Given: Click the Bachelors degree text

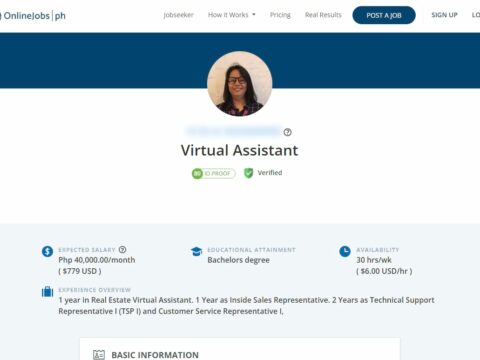Looking at the screenshot, I should [238, 260].
